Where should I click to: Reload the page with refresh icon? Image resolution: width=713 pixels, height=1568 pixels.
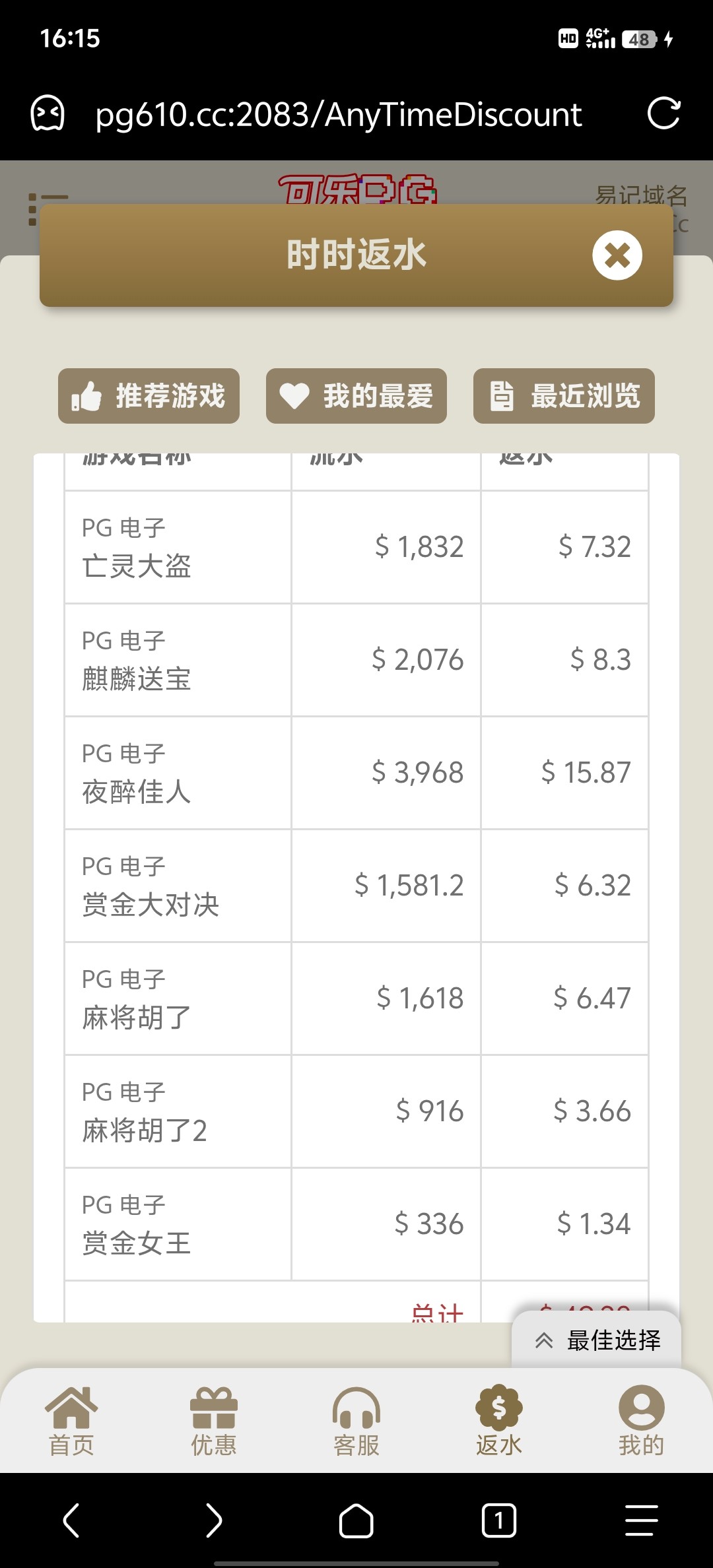663,114
